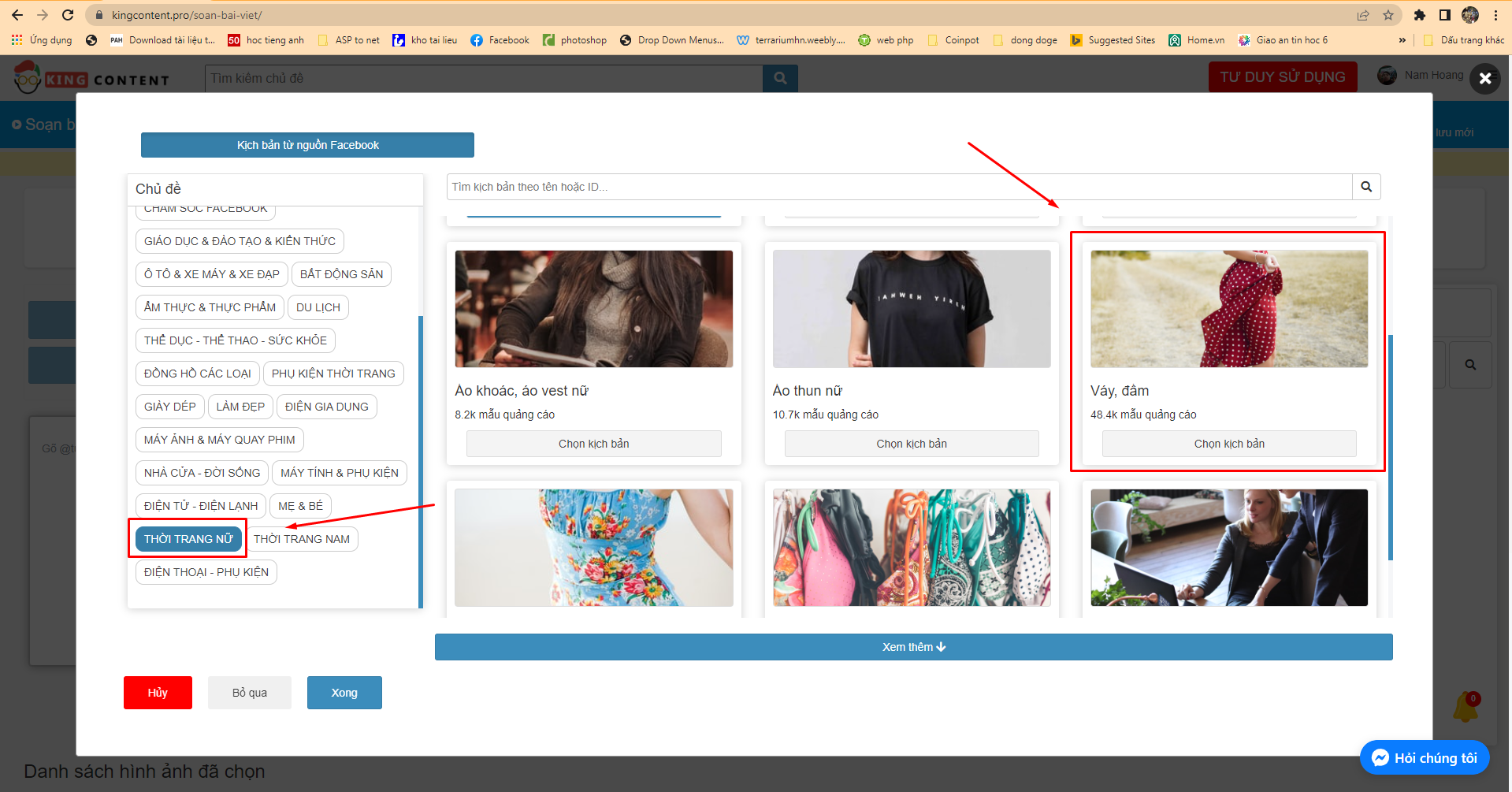Select the MÁY TÍNH & PHỤ KIỆN topic
Viewport: 1512px width, 792px height.
coord(340,473)
